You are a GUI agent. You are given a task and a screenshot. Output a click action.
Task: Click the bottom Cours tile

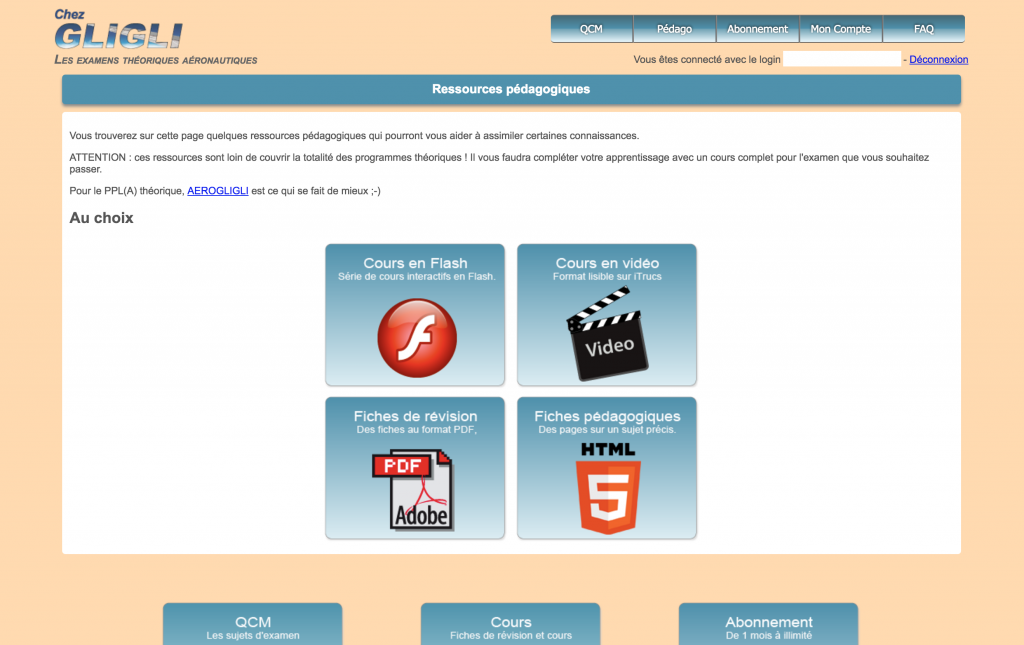coord(511,624)
